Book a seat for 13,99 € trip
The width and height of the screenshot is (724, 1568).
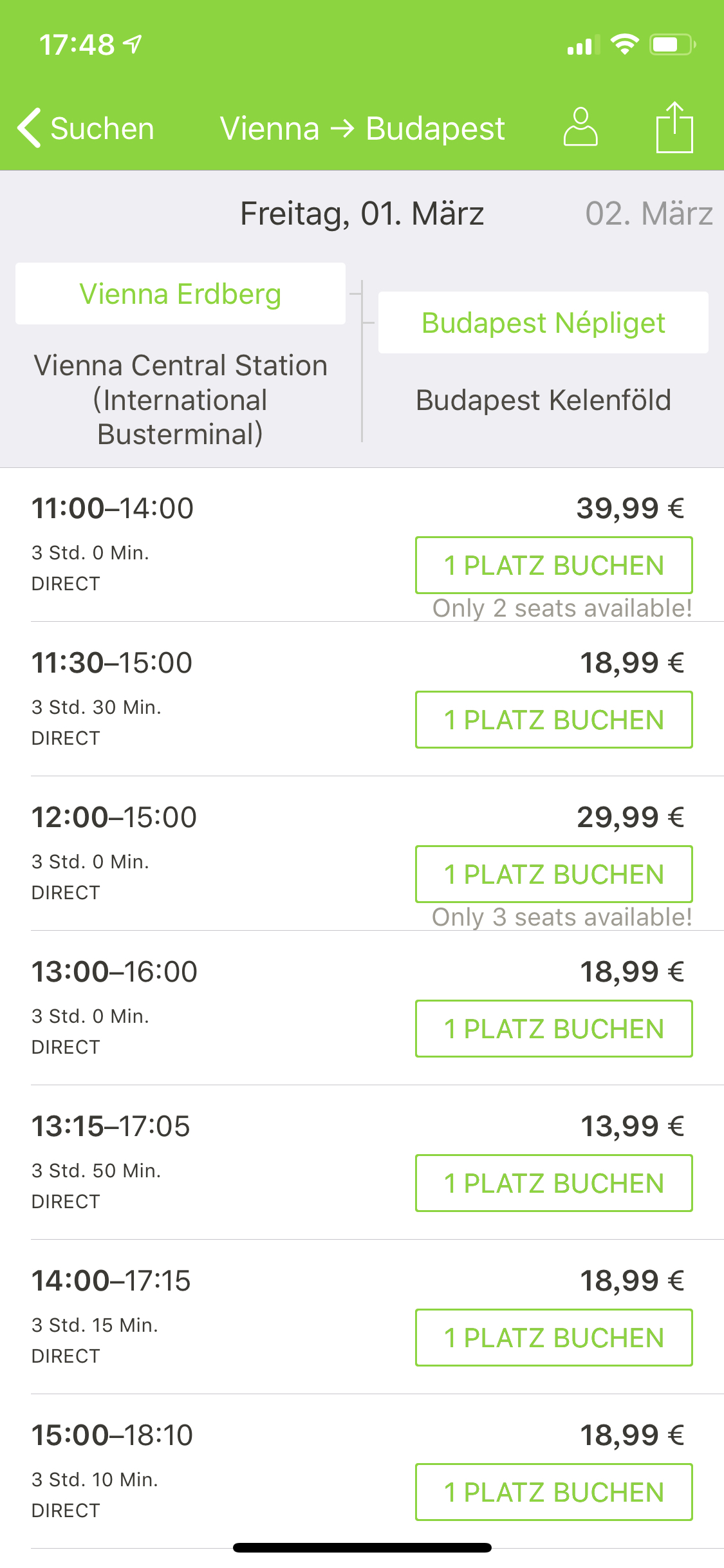coord(553,1183)
